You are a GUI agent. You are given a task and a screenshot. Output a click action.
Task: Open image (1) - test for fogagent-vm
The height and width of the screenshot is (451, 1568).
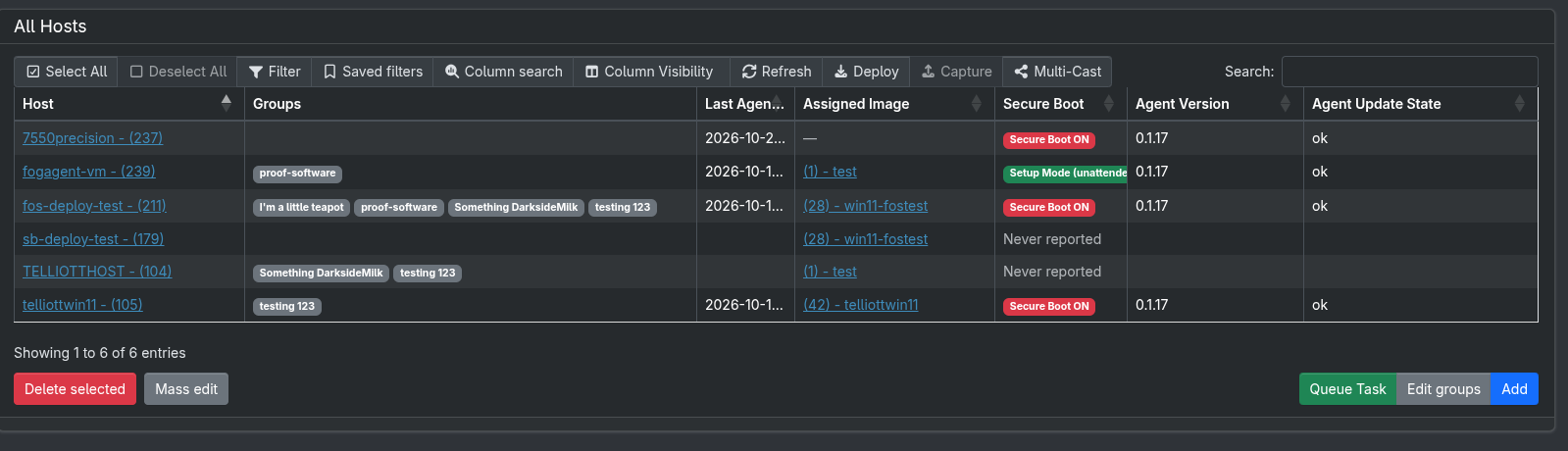(830, 172)
